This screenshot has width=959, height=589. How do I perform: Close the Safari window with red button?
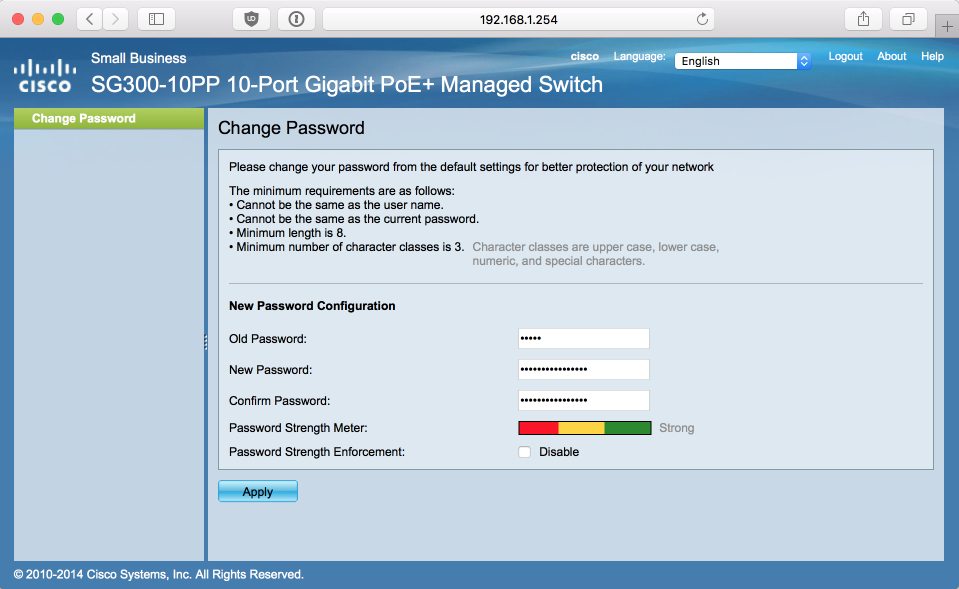(18, 19)
